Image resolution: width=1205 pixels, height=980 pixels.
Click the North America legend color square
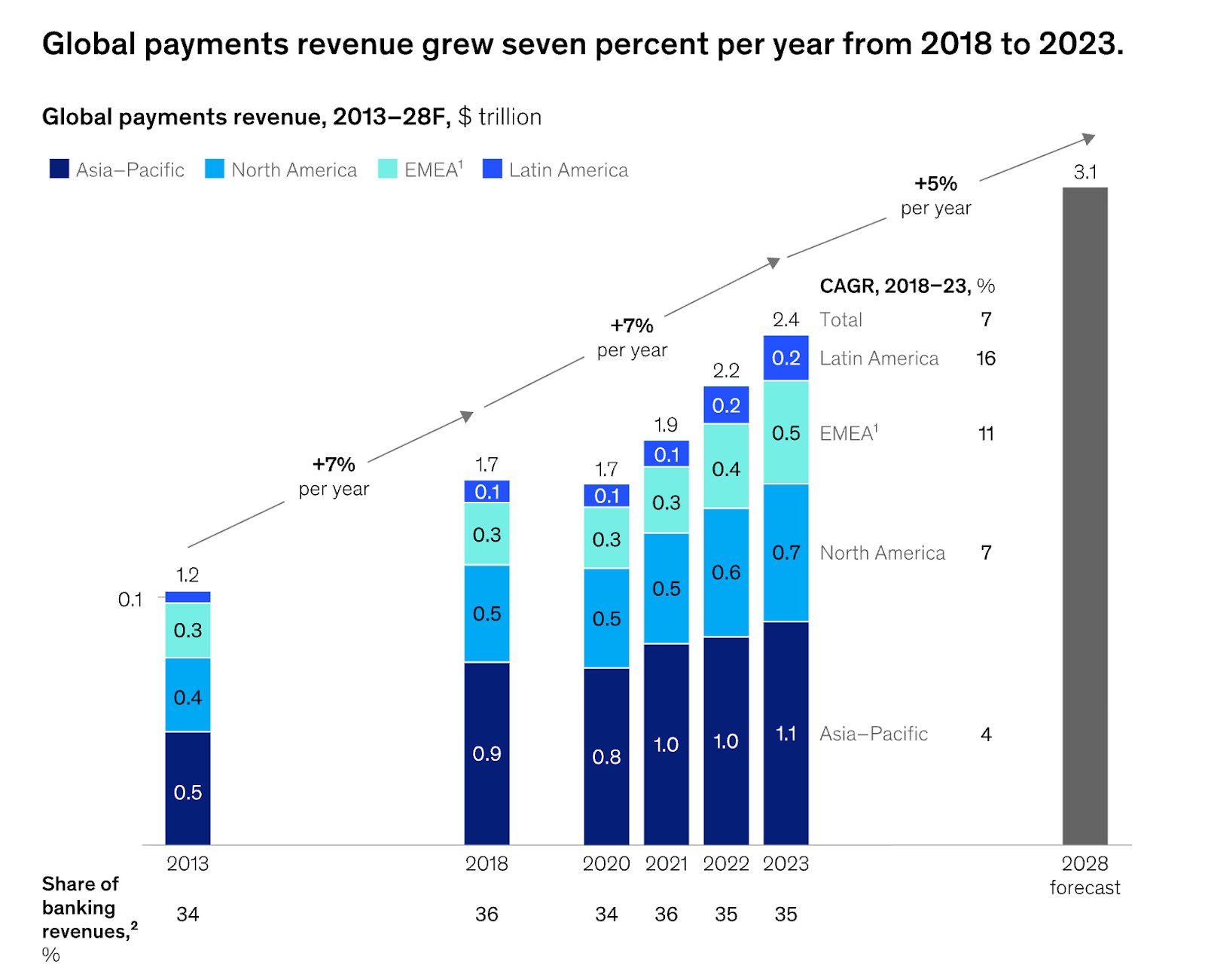[x=215, y=169]
